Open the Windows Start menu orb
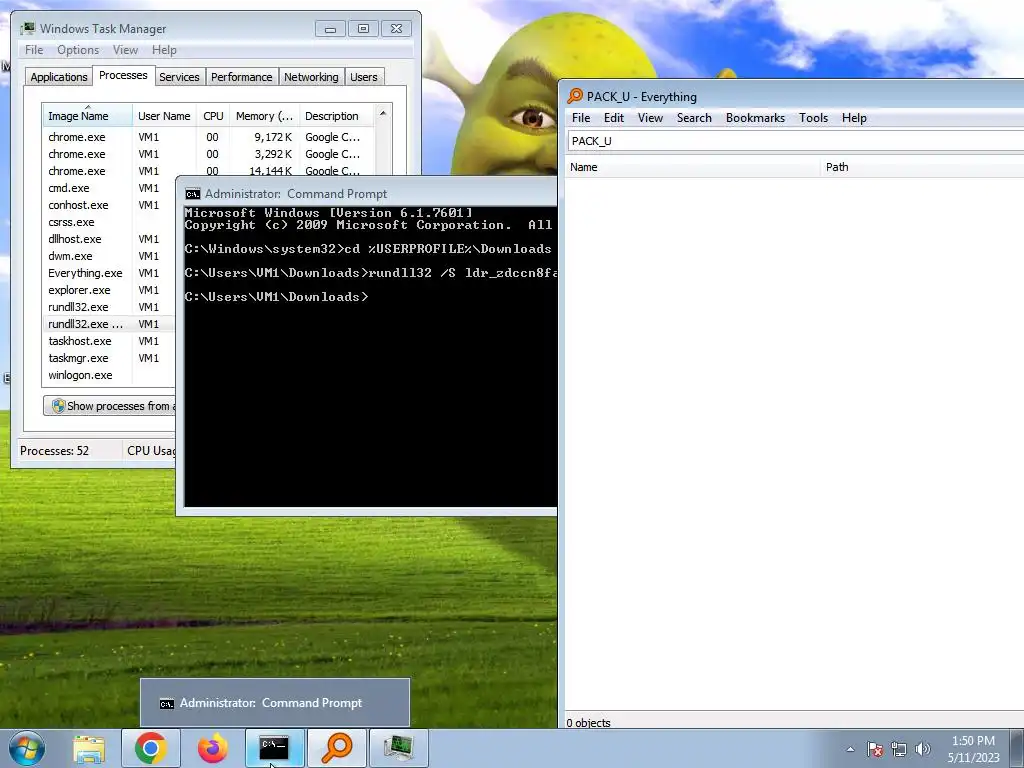 [27, 748]
